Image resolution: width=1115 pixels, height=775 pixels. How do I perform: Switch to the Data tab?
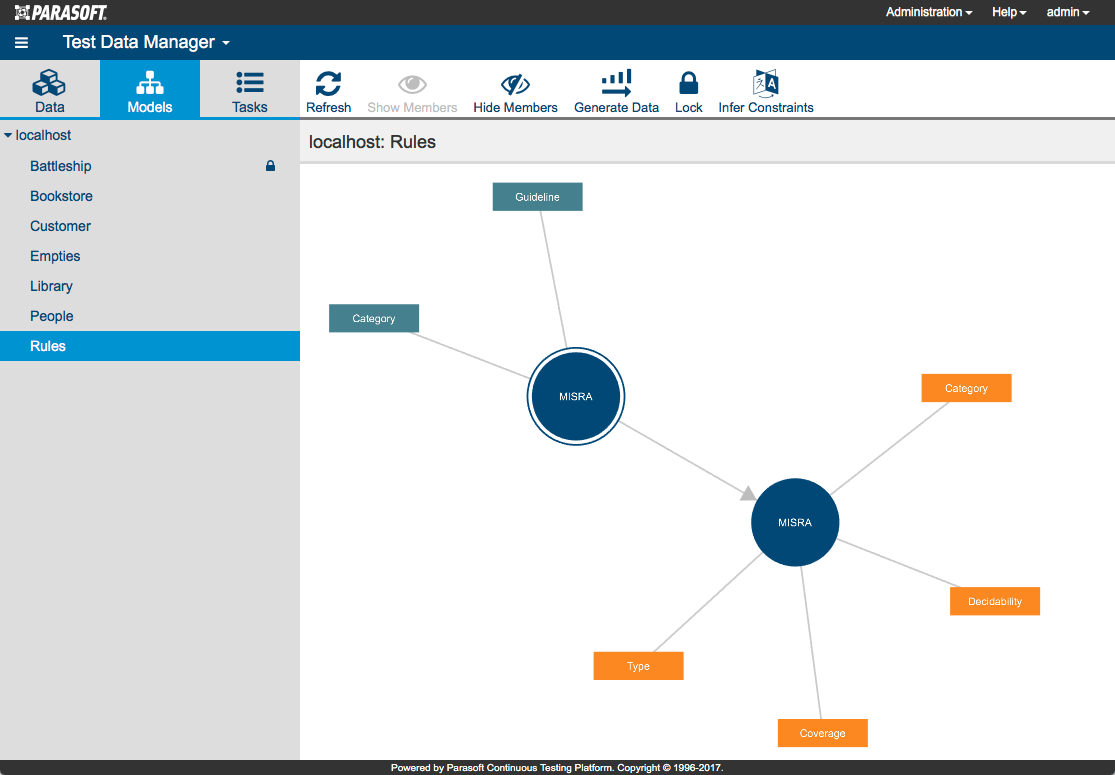tap(50, 90)
